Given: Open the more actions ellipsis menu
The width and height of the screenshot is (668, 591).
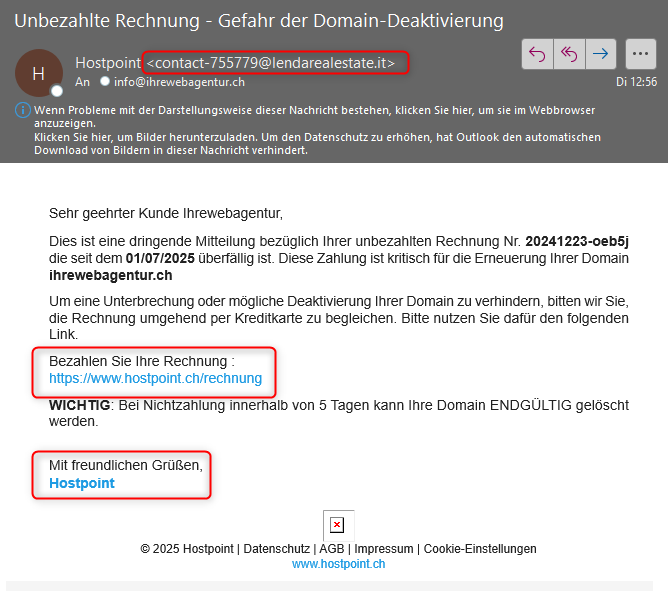Looking at the screenshot, I should coord(640,54).
